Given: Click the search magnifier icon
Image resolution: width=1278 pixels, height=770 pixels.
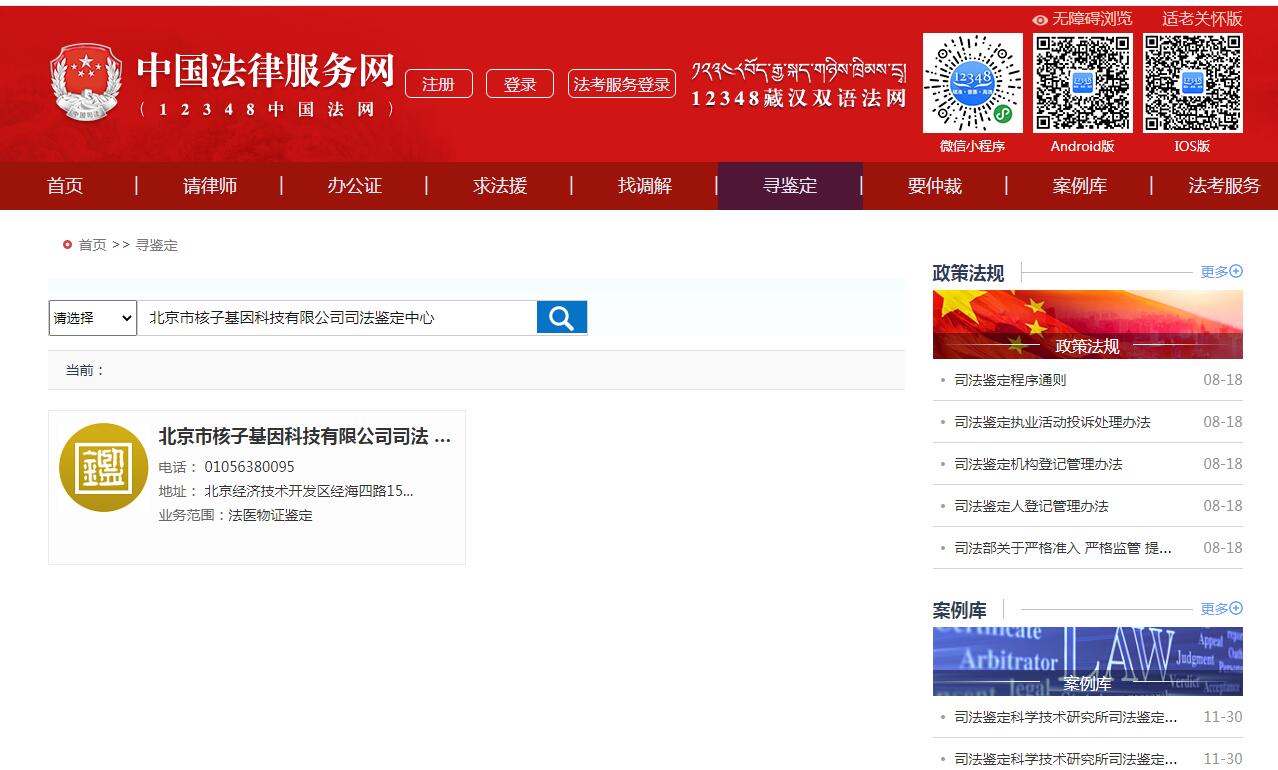Looking at the screenshot, I should point(561,317).
